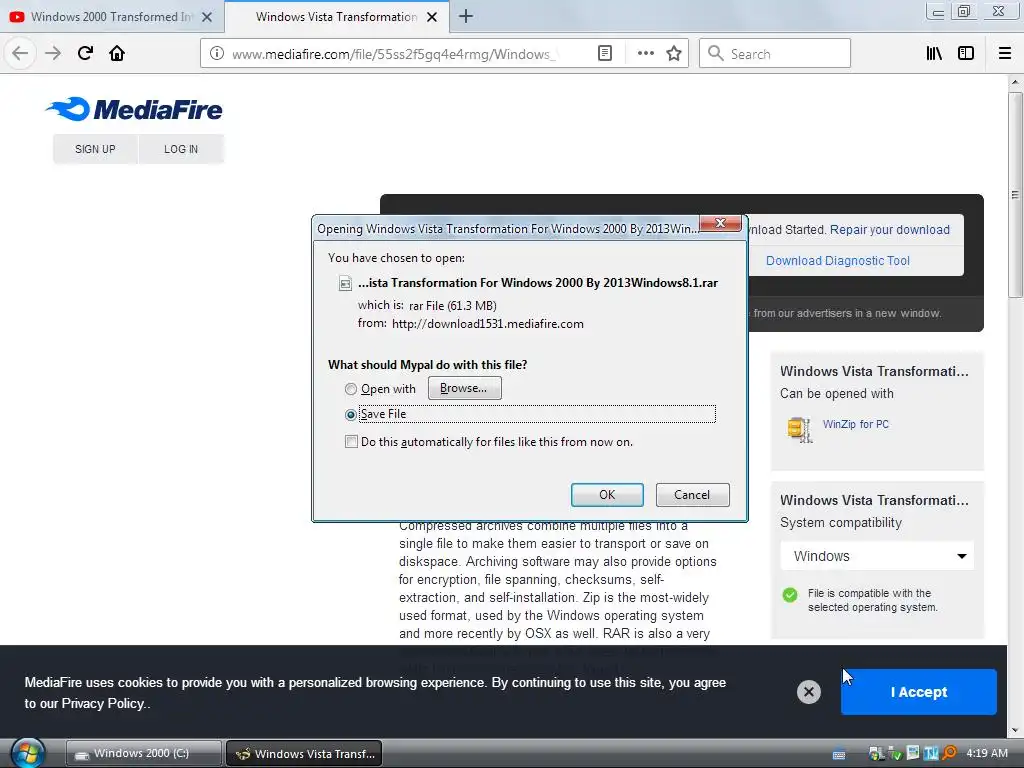Click the Windows flag computer tray icon
Screen dimensions: 1024x768
[876, 754]
